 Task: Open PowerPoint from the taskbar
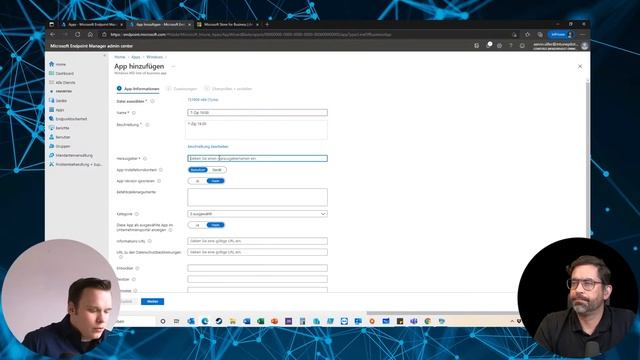pyautogui.click(x=274, y=321)
